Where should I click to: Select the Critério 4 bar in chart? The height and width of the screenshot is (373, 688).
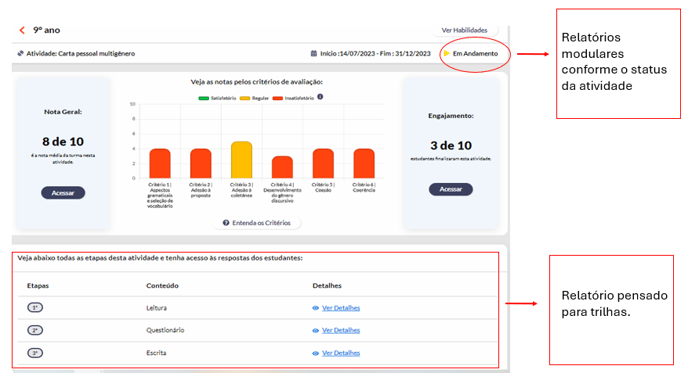click(282, 167)
